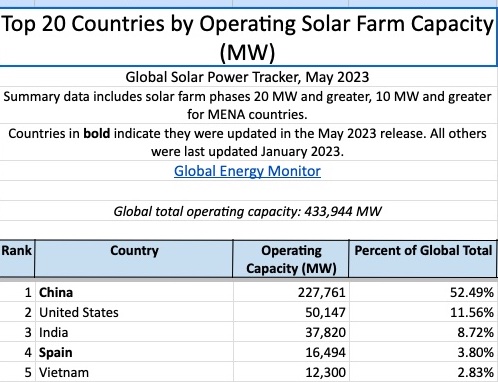This screenshot has height=382, width=498.
Task: Select the 16,494 capacity cell
Action: coord(291,352)
